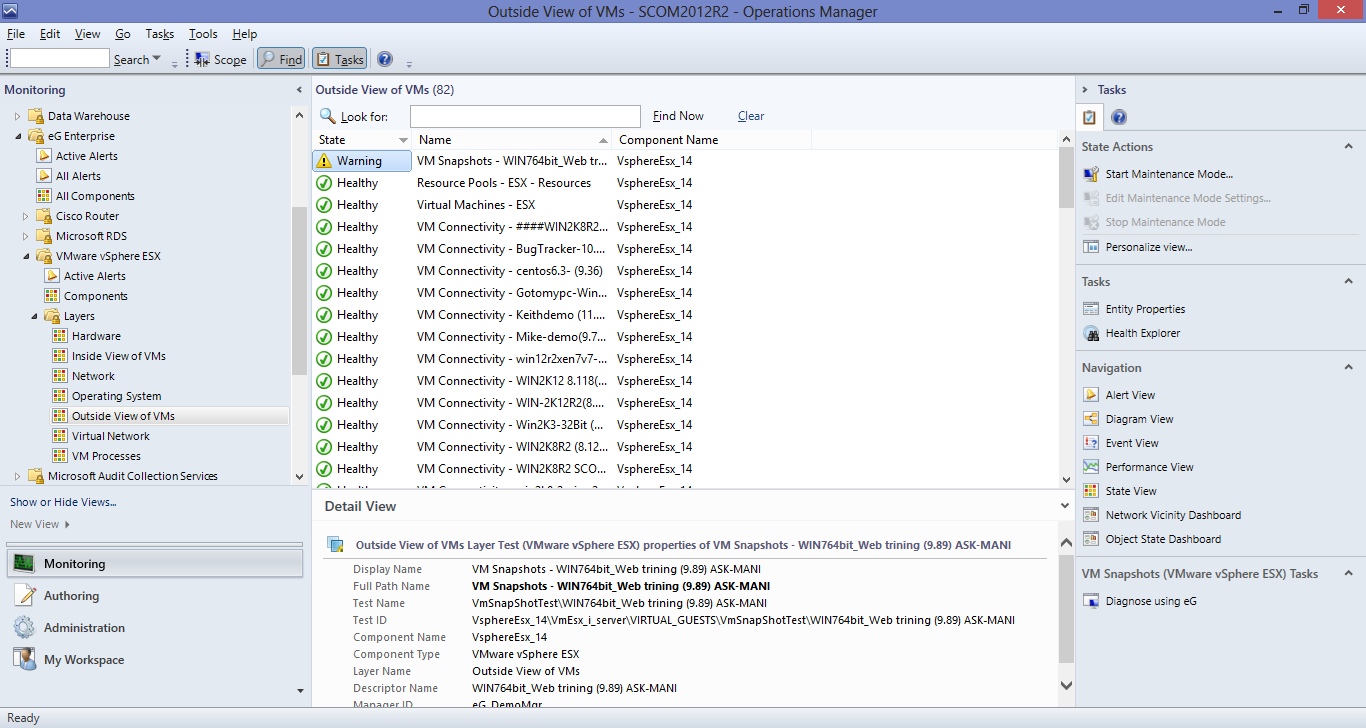This screenshot has height=728, width=1366.
Task: Click the navigation tree scrollbar thumb
Action: [299, 290]
